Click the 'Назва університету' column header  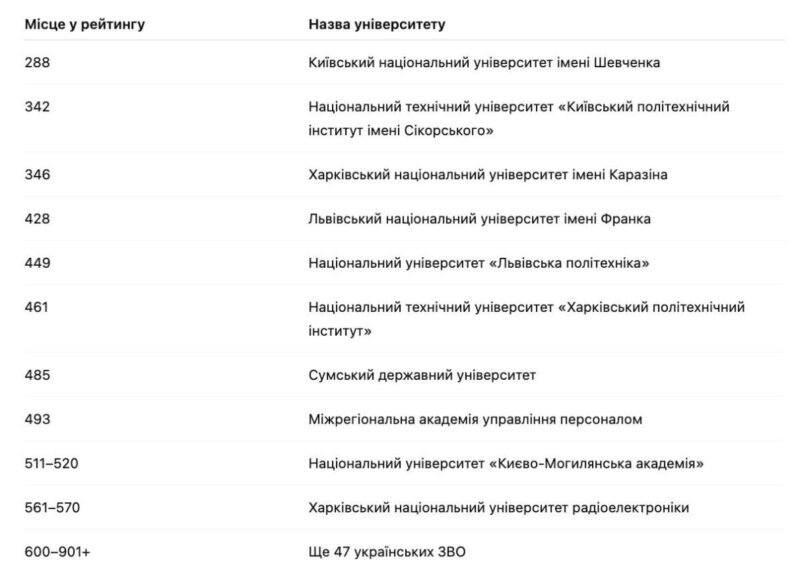click(377, 24)
